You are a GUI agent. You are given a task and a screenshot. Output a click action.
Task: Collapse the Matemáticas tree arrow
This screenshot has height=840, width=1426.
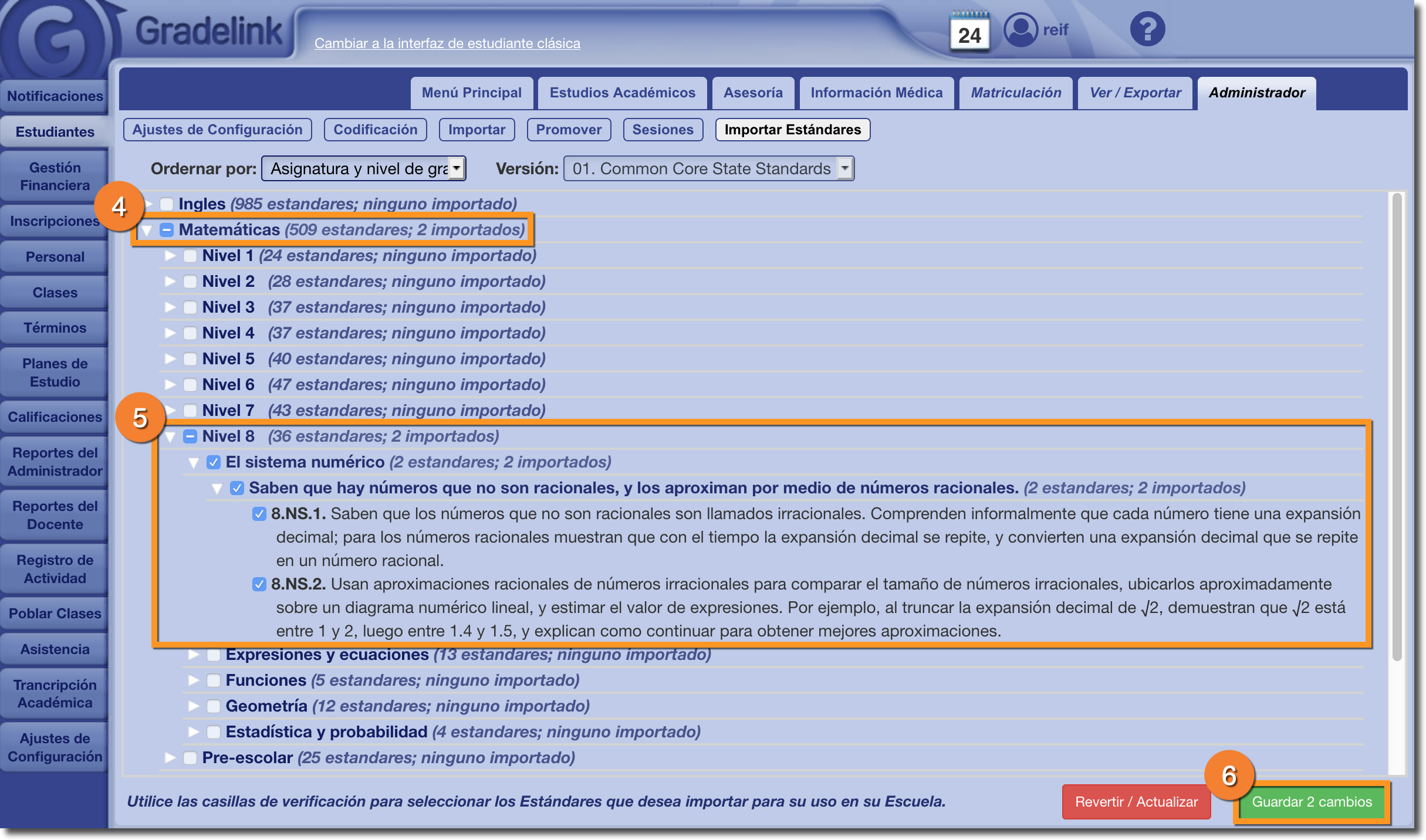point(147,230)
